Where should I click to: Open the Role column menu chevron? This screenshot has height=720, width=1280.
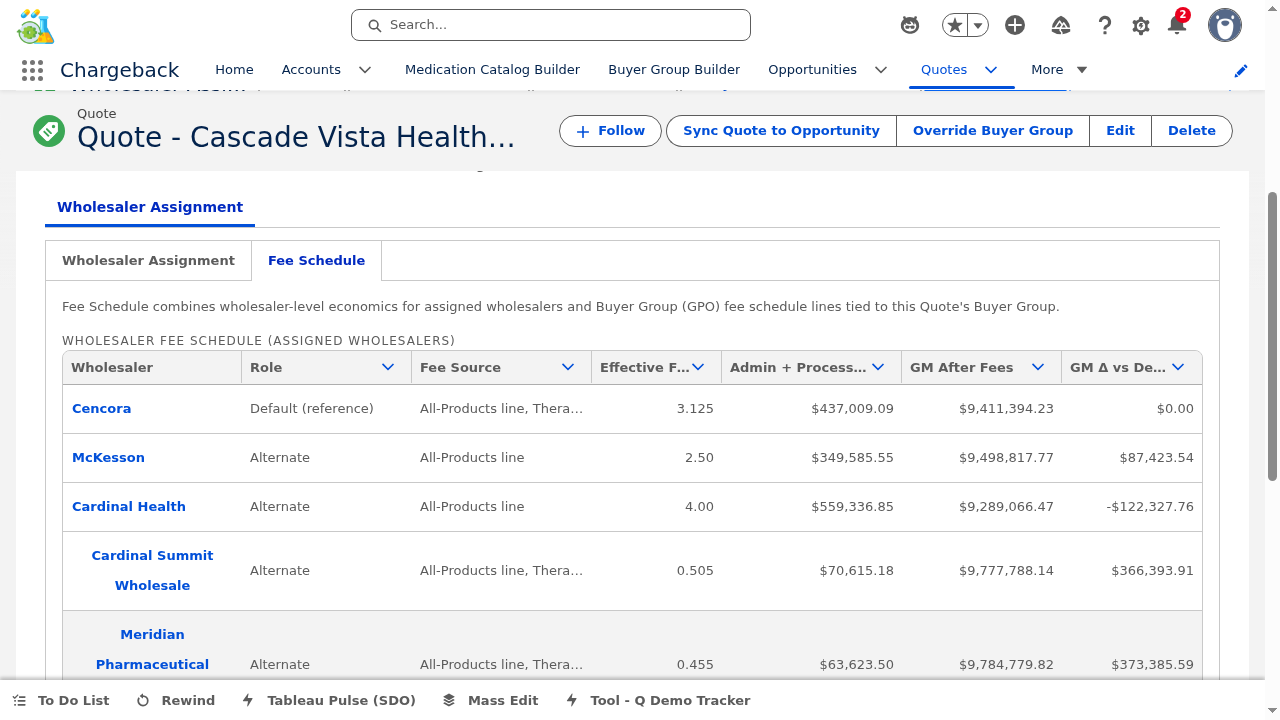tap(388, 367)
